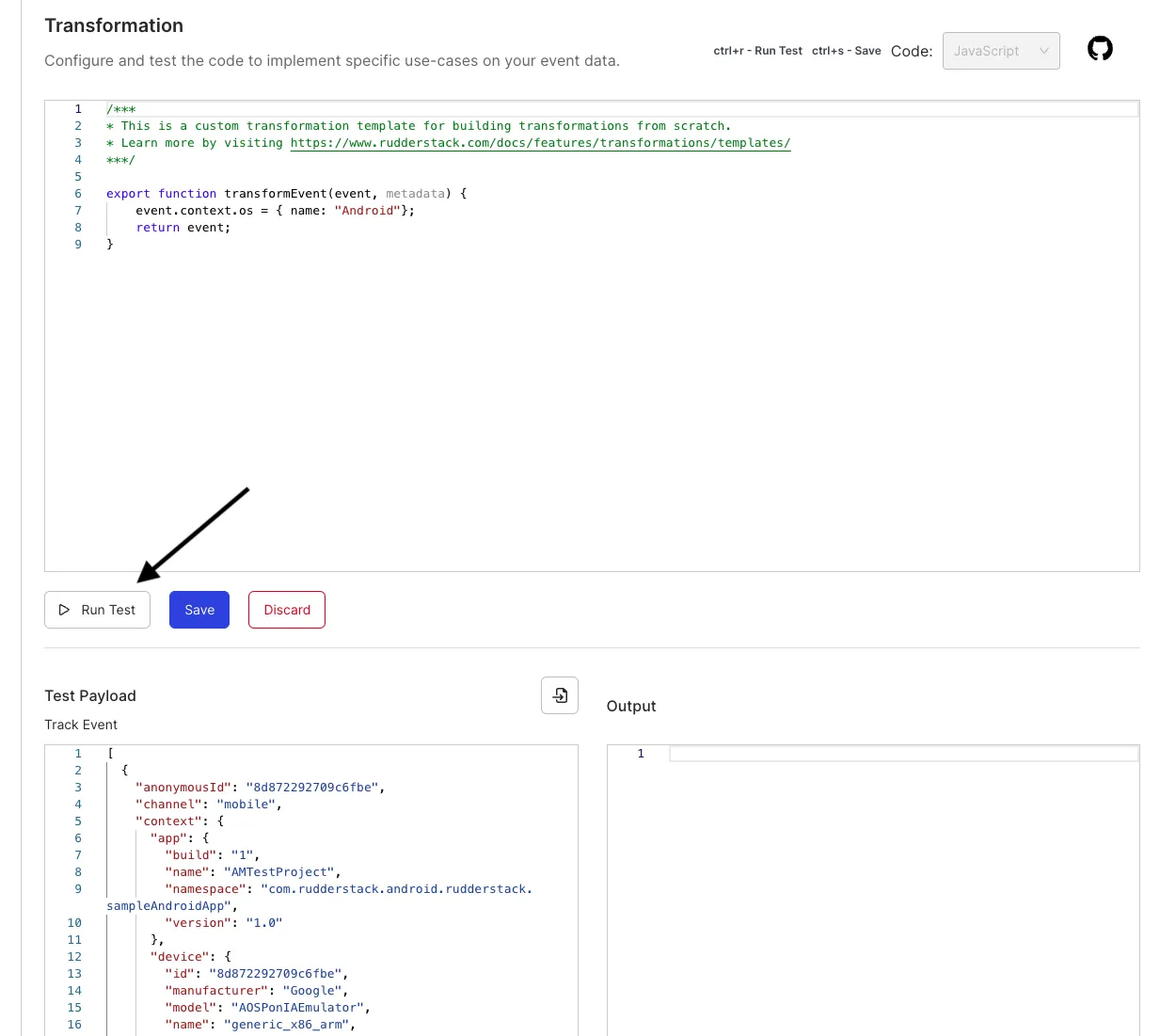Click the "8d872292709c6fbe" device id value
The height and width of the screenshot is (1036, 1160).
point(277,974)
